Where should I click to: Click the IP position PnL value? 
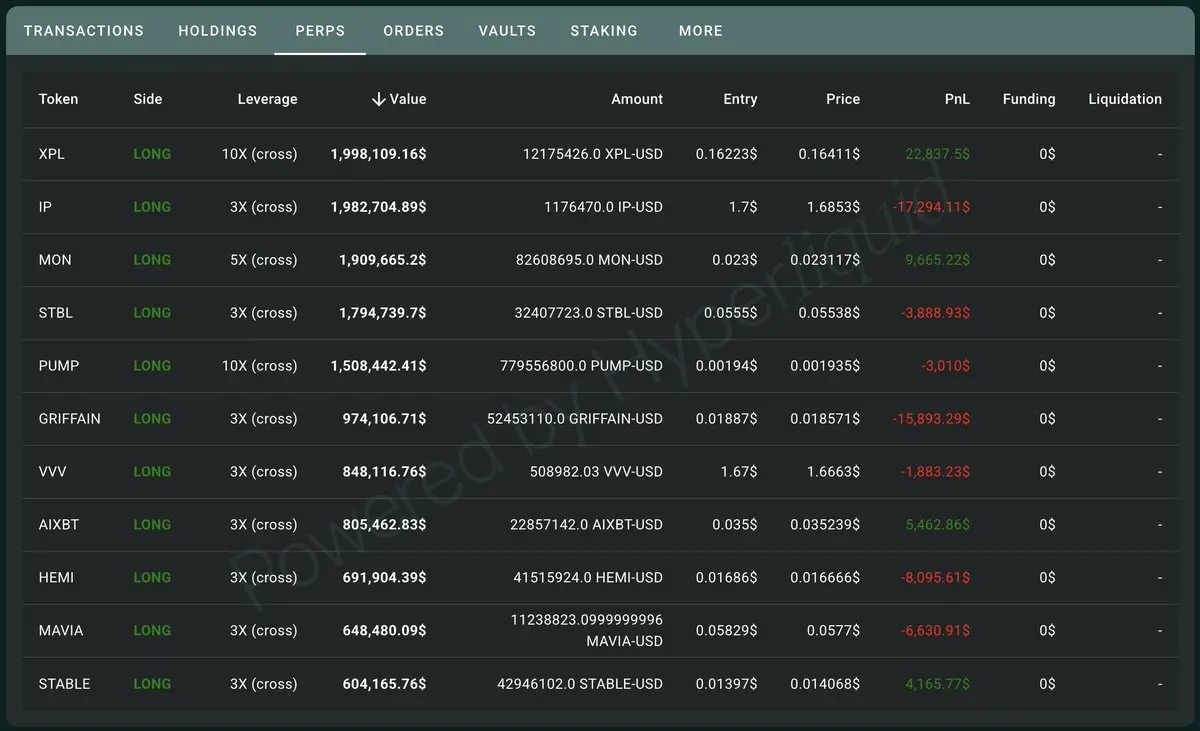pyautogui.click(x=931, y=207)
